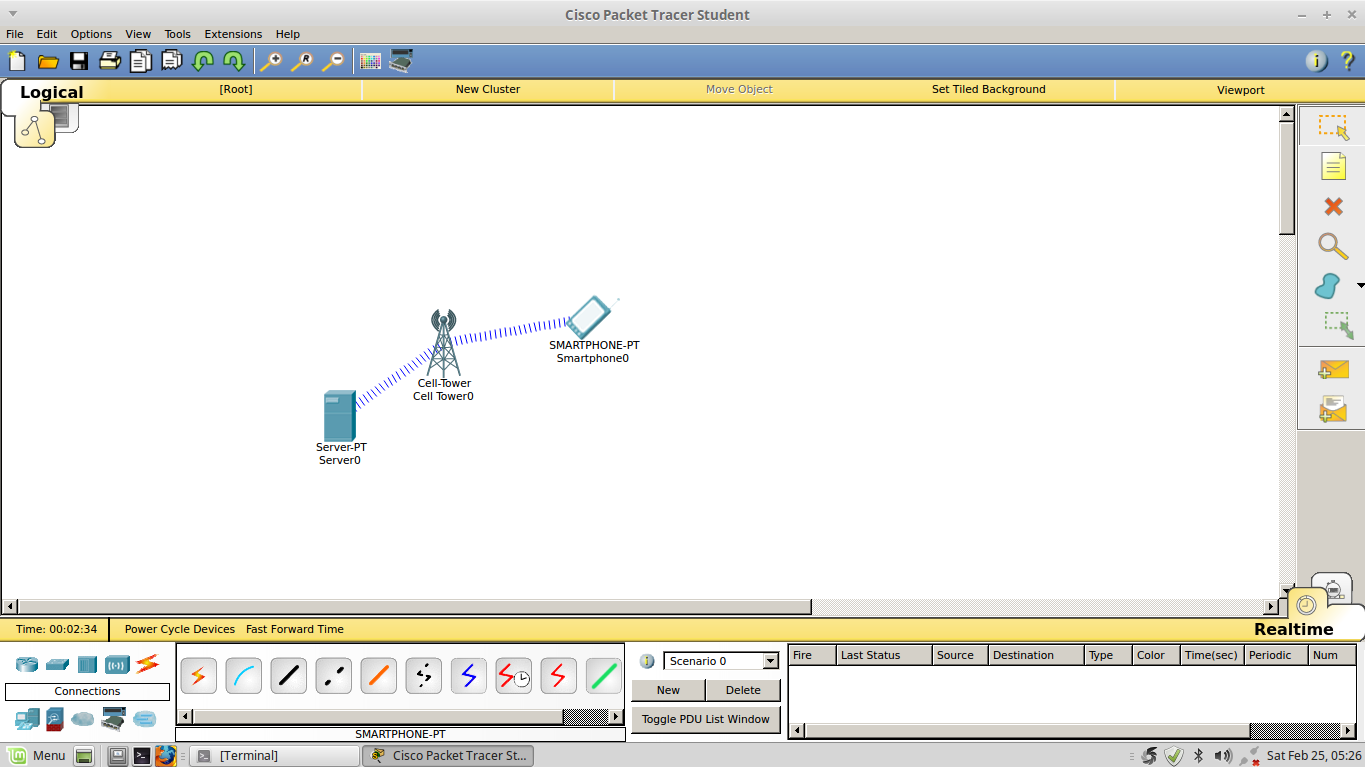Select the Place Note tool
Screen dimensions: 1365x767
point(1333,166)
